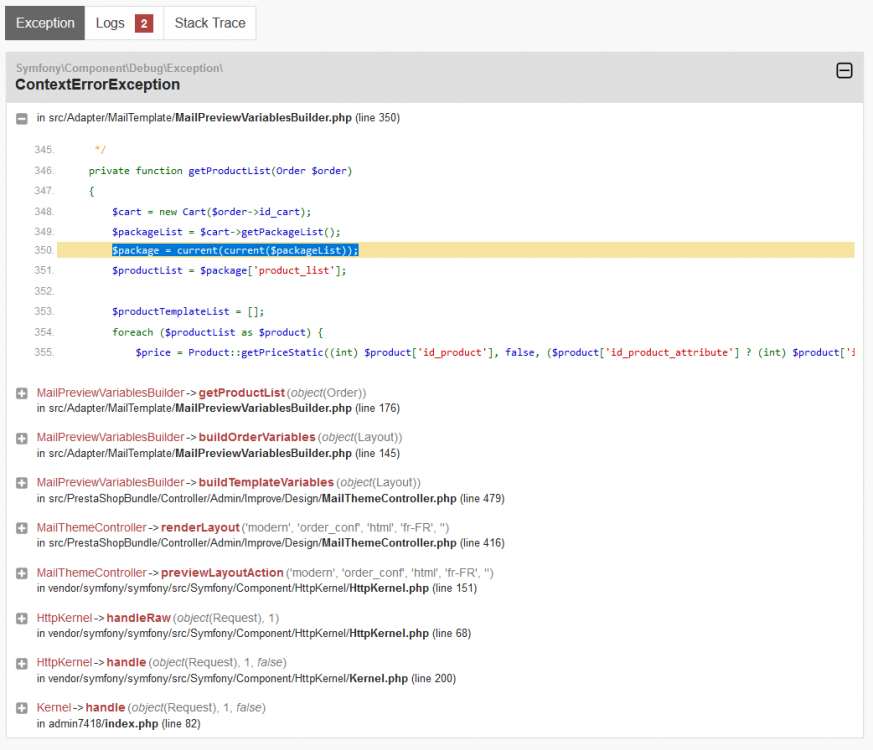Expand the HttpKernel handle trace entry

click(22, 663)
